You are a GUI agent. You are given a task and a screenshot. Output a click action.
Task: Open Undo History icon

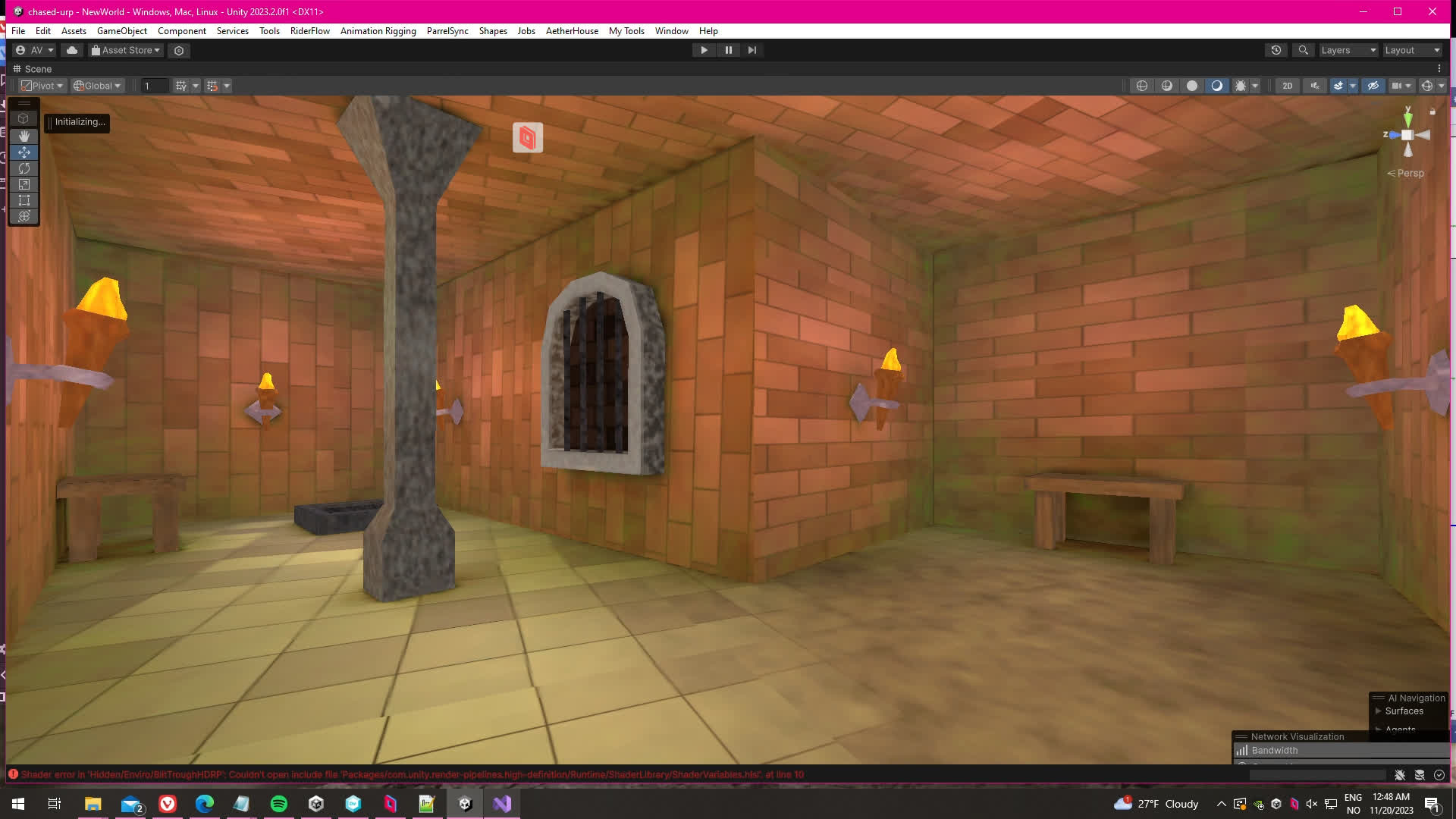coord(1276,50)
